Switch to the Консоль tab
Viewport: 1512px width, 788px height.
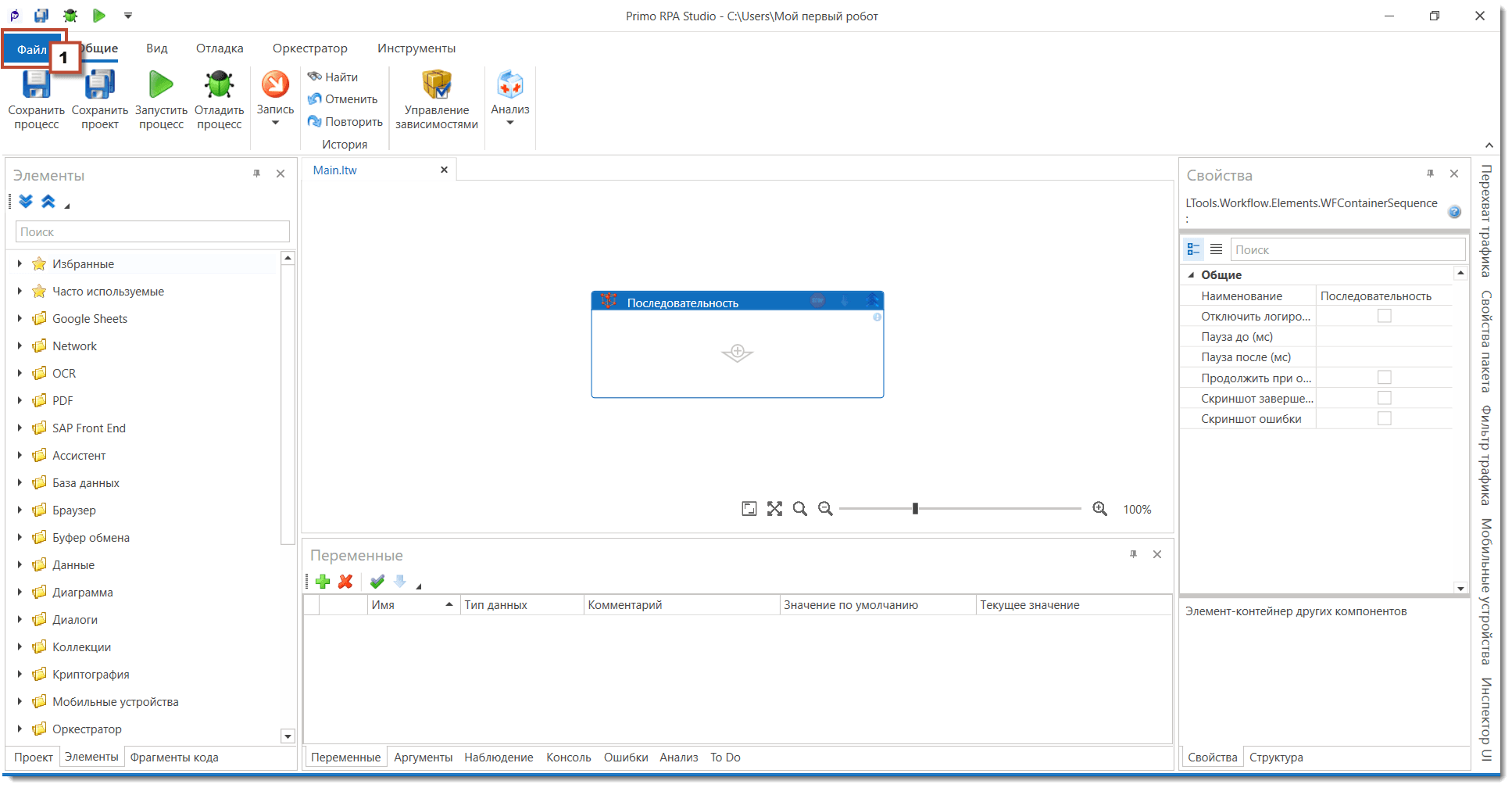pyautogui.click(x=568, y=758)
